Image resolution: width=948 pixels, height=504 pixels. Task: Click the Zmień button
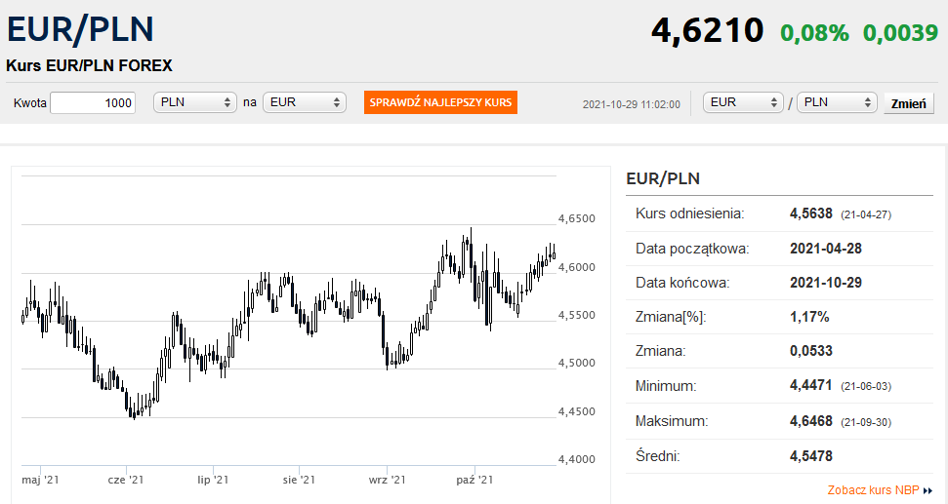coord(908,103)
